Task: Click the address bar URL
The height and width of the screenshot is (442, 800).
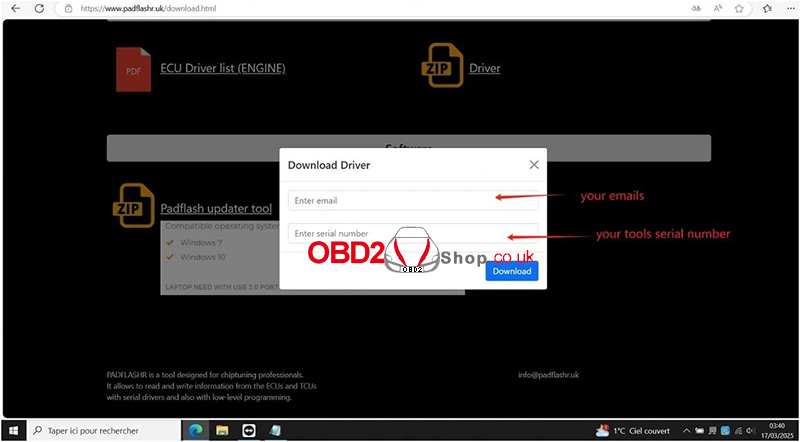Action: pyautogui.click(x=170, y=8)
